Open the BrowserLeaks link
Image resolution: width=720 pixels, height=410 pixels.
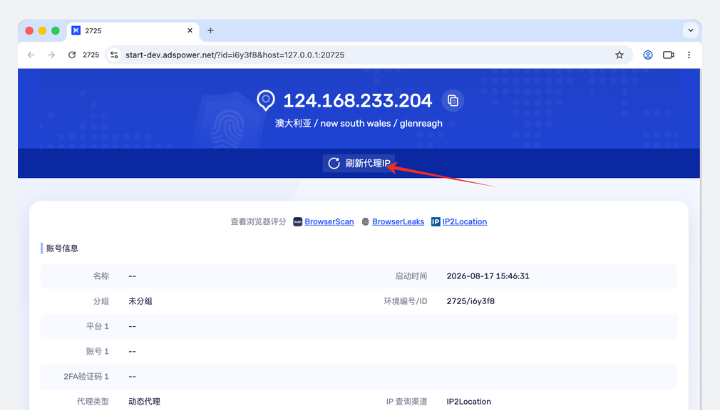pyautogui.click(x=398, y=222)
